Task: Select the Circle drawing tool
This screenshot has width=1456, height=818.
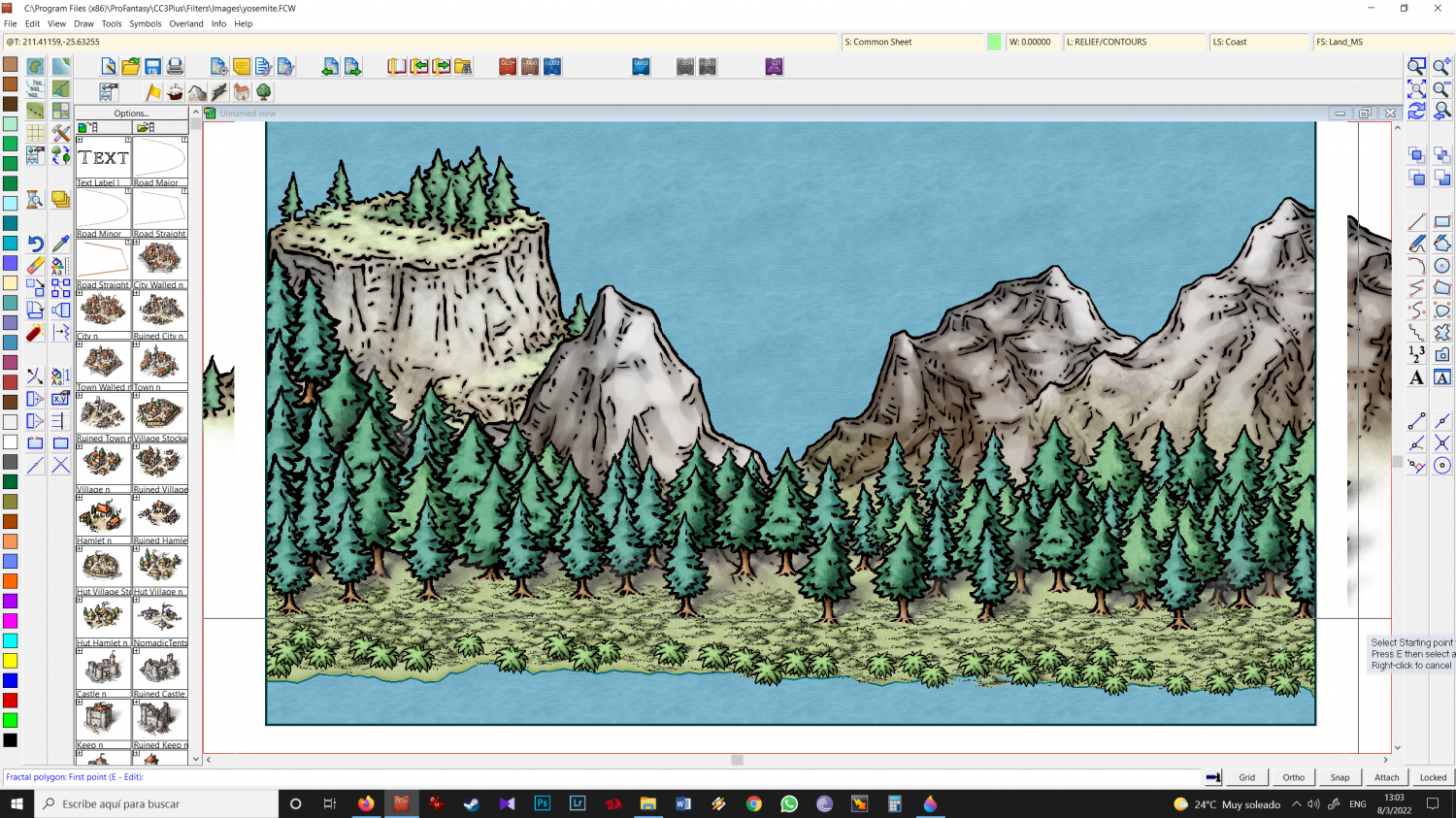Action: (1442, 266)
